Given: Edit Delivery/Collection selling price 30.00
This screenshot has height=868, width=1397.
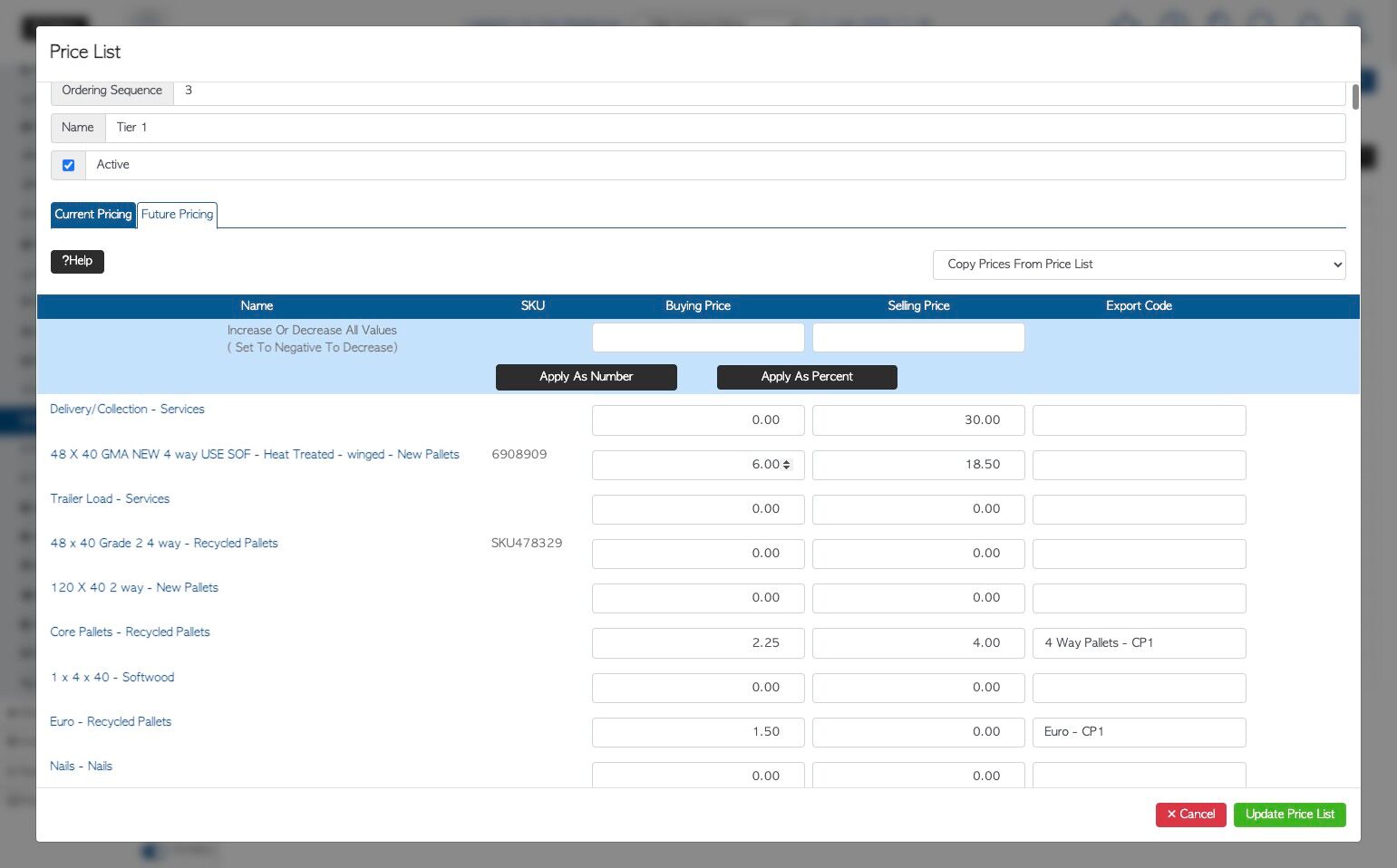Looking at the screenshot, I should click(x=918, y=420).
